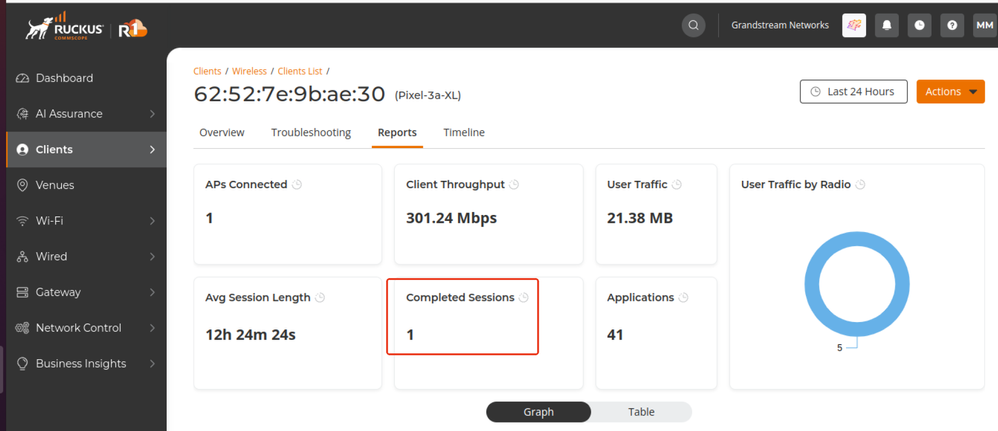Click the search magnifier icon in header
The height and width of the screenshot is (431, 998).
pyautogui.click(x=693, y=26)
